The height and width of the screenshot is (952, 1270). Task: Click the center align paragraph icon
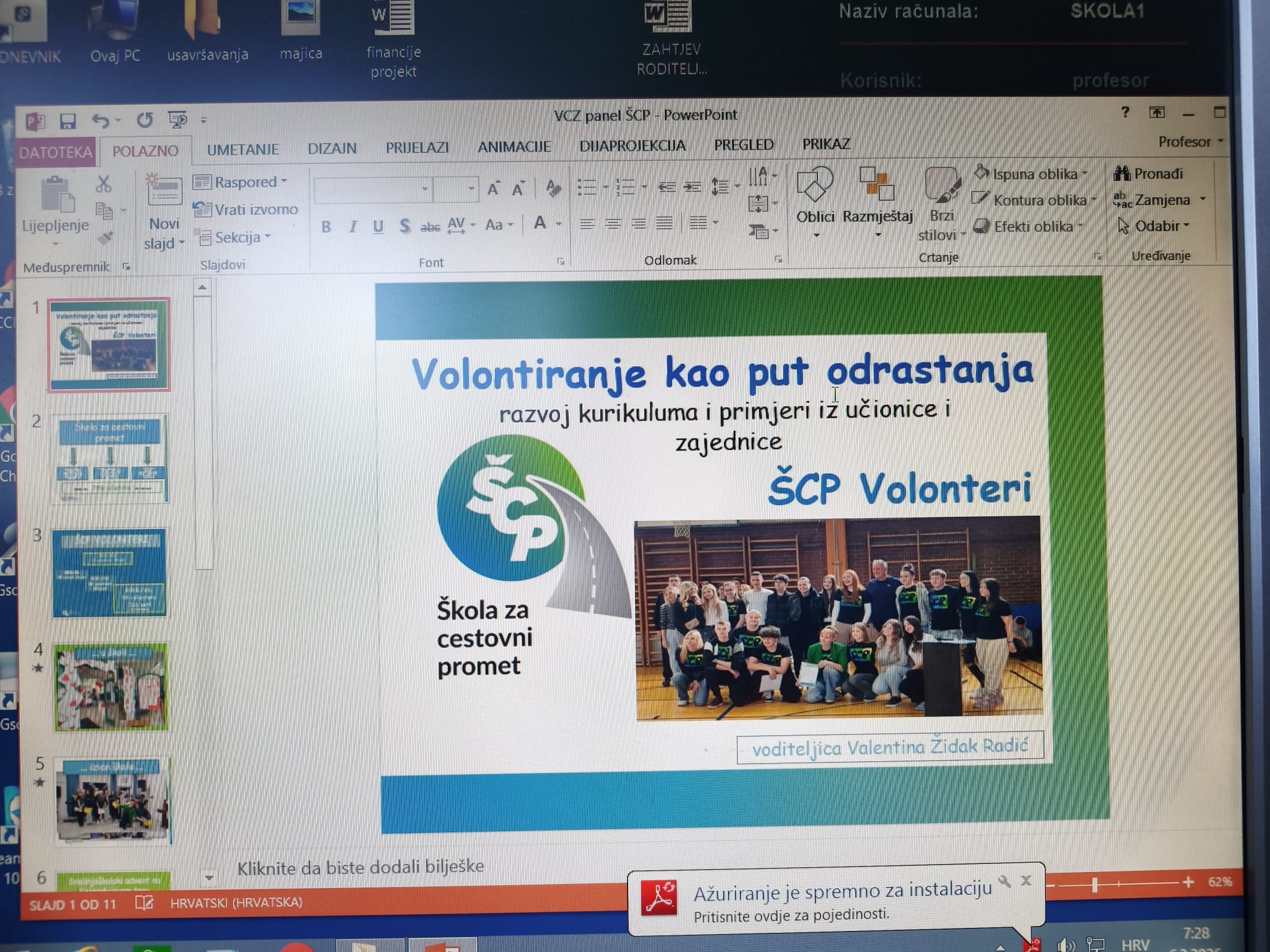tap(613, 224)
